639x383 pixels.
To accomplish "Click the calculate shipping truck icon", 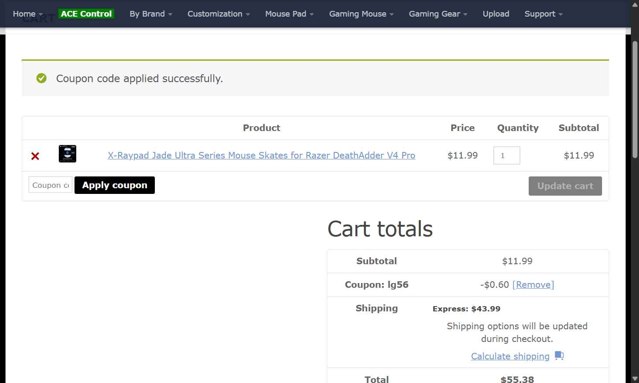I will pyautogui.click(x=559, y=356).
